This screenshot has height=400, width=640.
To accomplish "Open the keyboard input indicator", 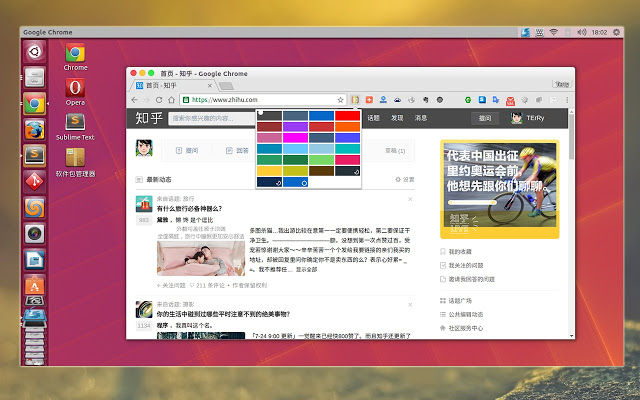I will 540,32.
